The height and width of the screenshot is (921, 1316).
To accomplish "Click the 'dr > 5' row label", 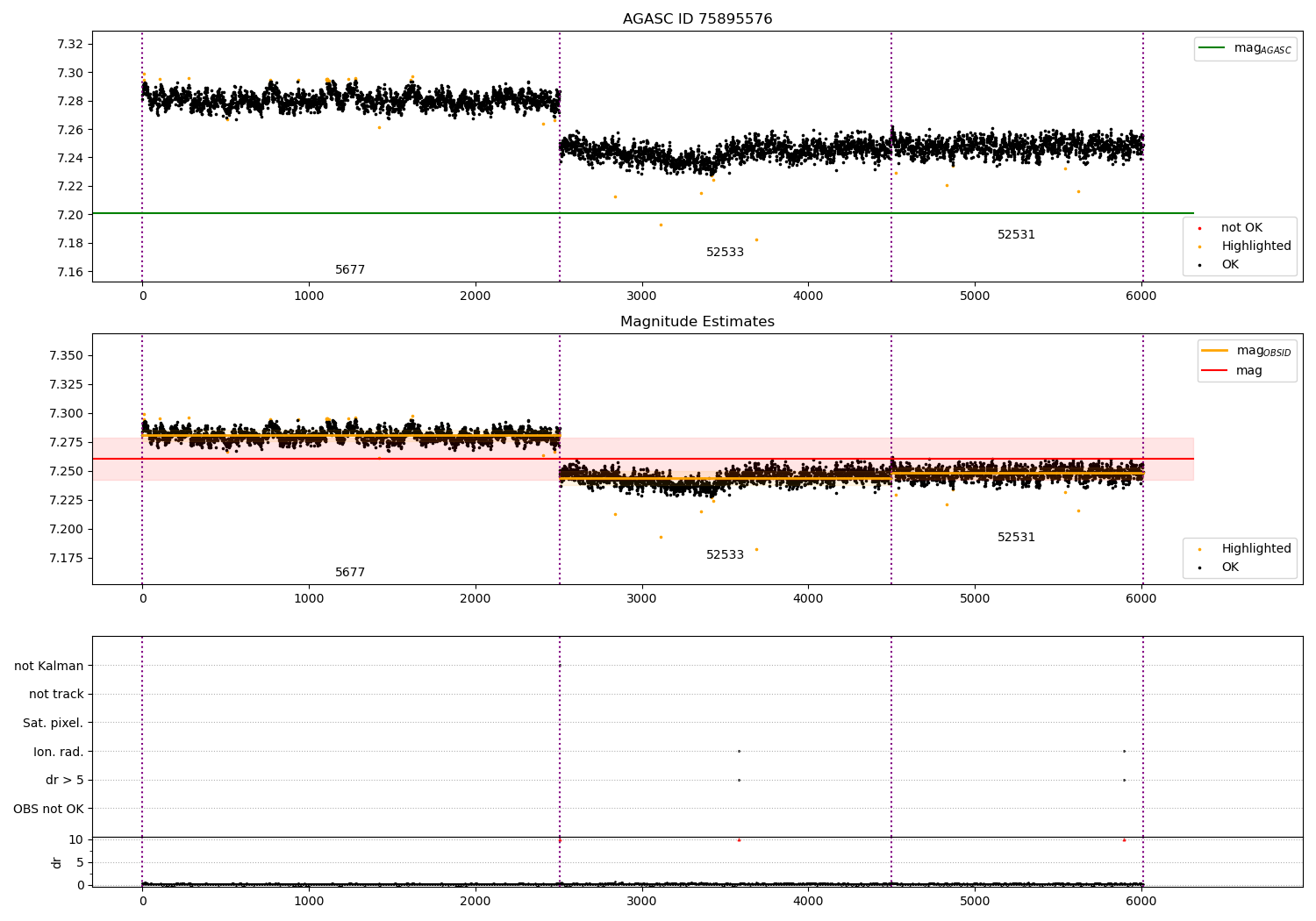I will tap(64, 781).
